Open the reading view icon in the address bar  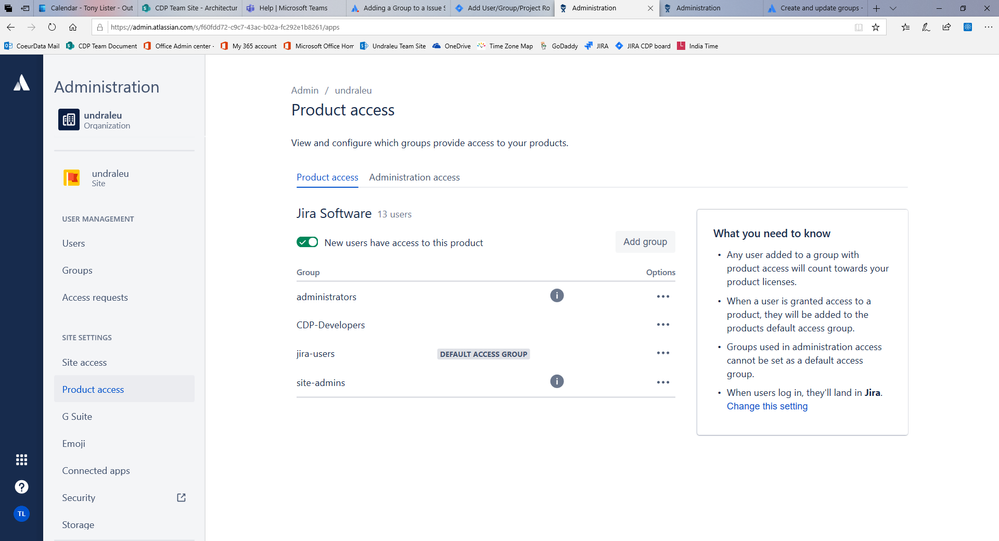click(858, 27)
